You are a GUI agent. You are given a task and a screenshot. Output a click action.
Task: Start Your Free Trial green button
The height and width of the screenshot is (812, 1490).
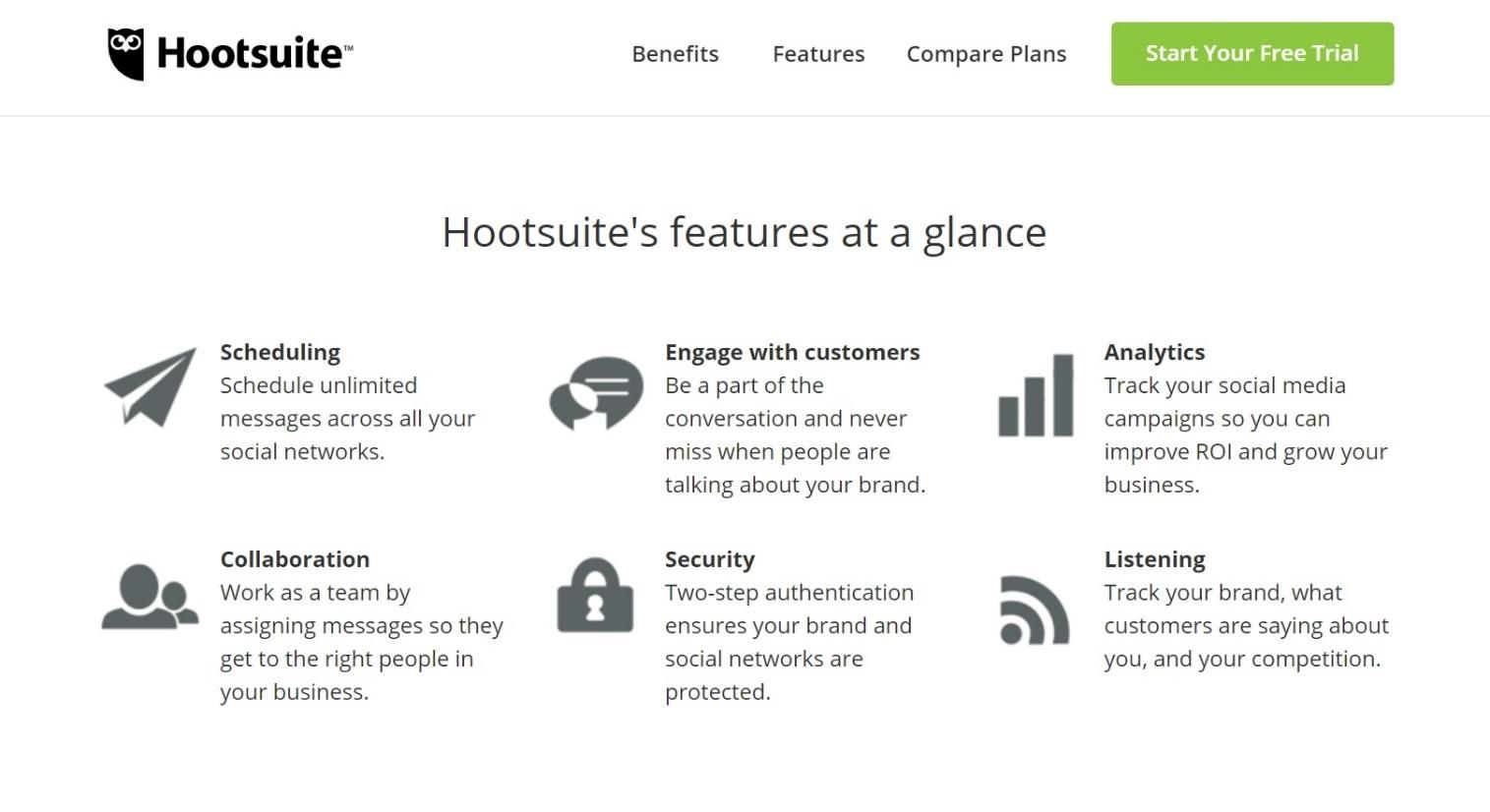1252,54
